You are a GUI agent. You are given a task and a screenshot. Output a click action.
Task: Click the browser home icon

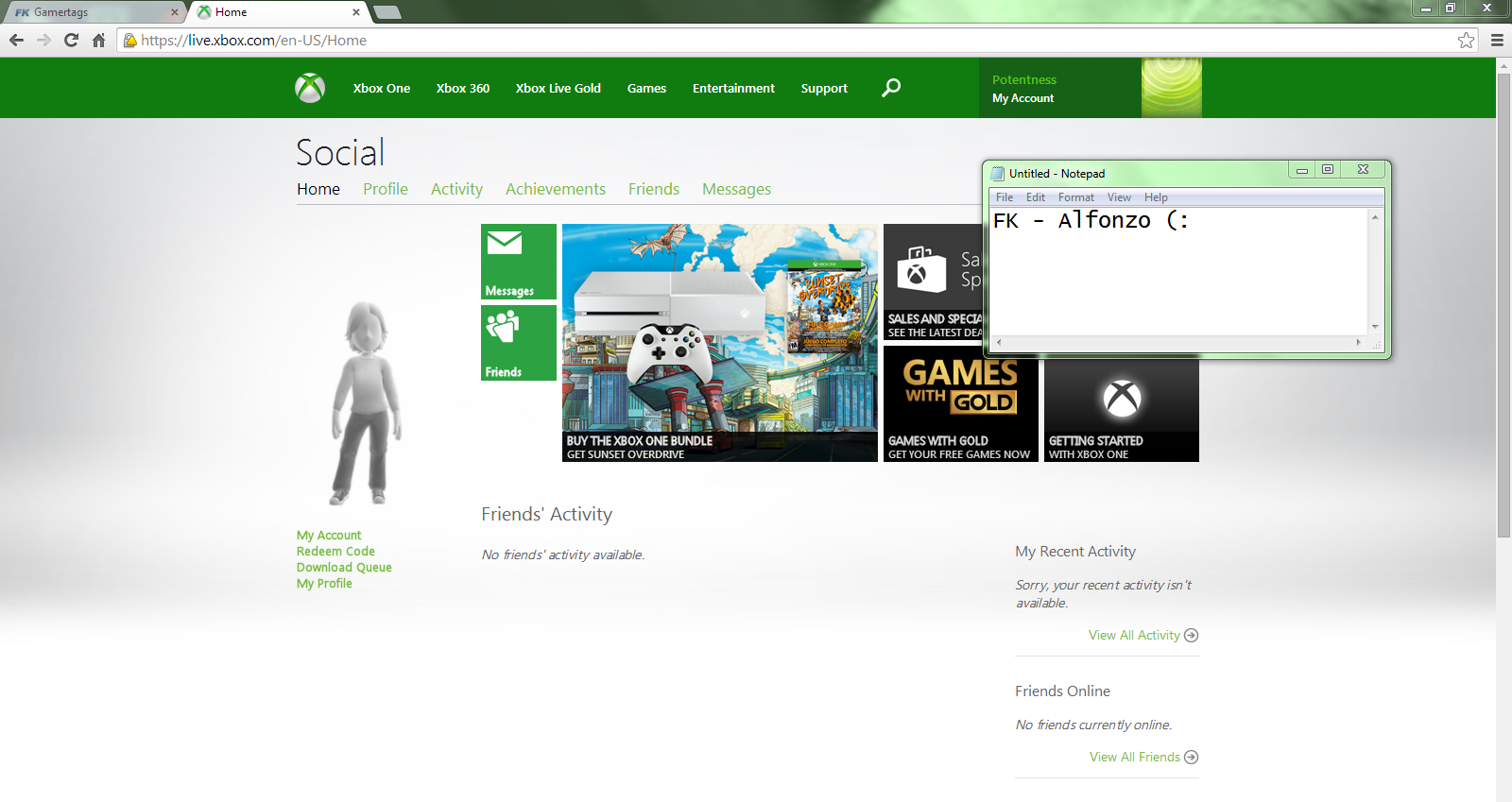(98, 40)
